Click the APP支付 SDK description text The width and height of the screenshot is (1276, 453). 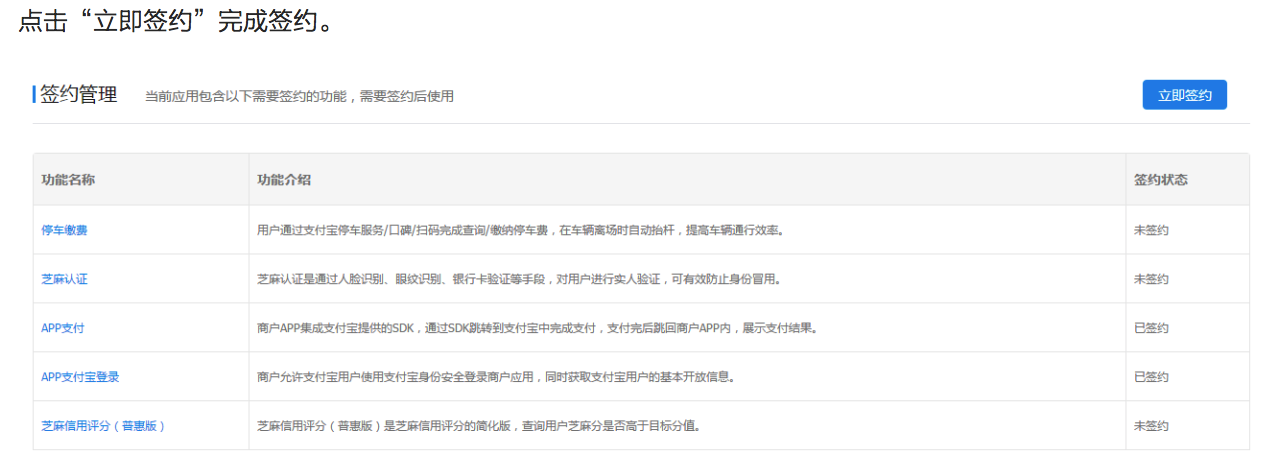[x=537, y=328]
